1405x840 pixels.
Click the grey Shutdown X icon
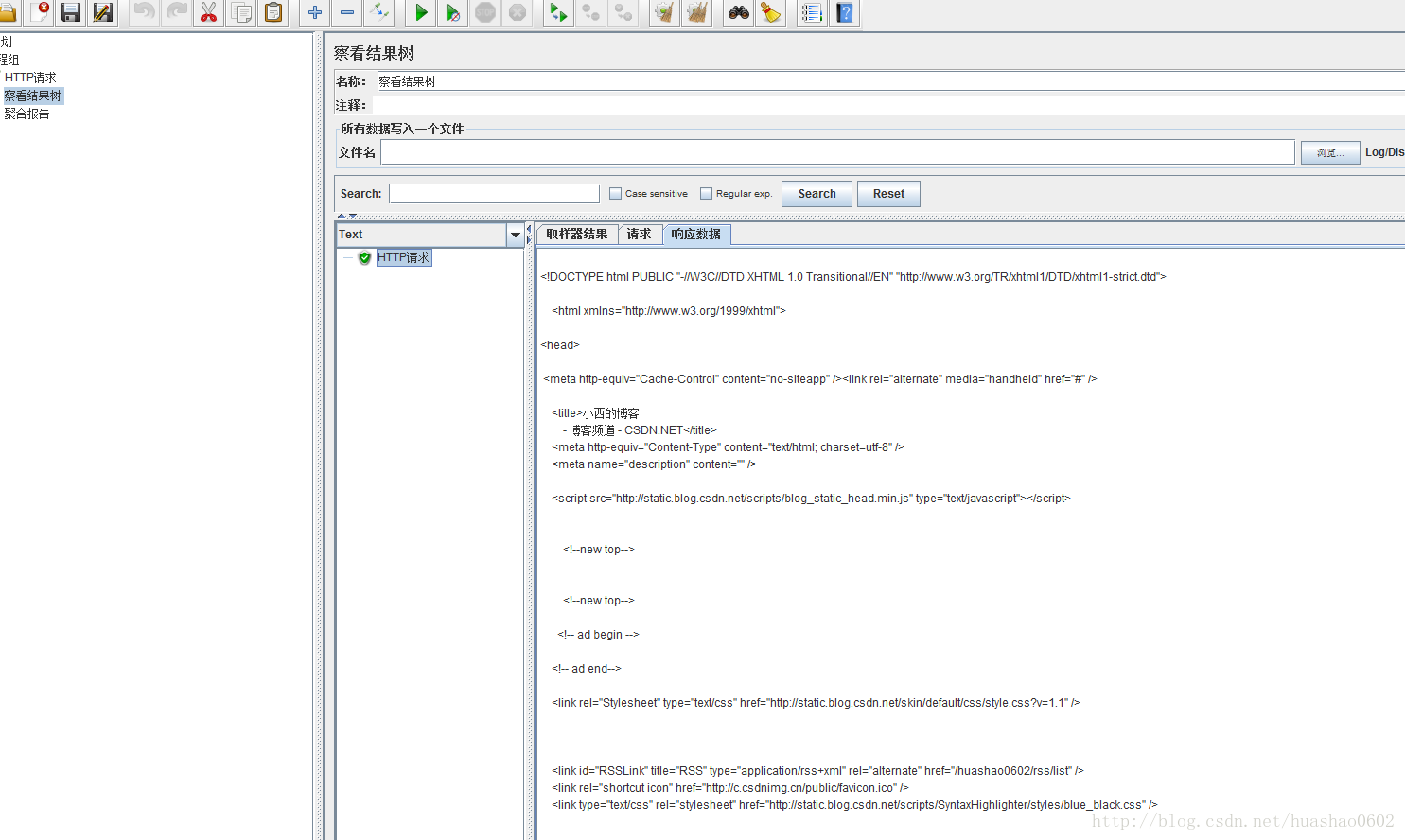518,12
